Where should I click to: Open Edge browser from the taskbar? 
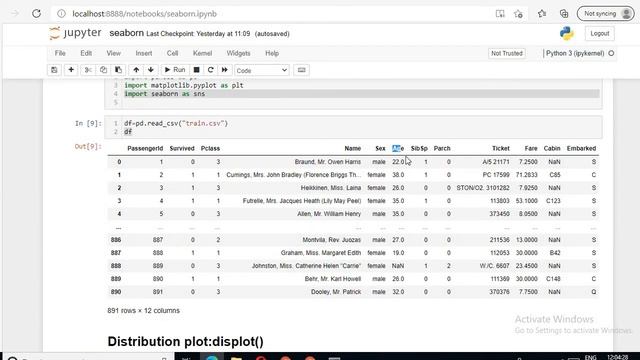pos(212,357)
